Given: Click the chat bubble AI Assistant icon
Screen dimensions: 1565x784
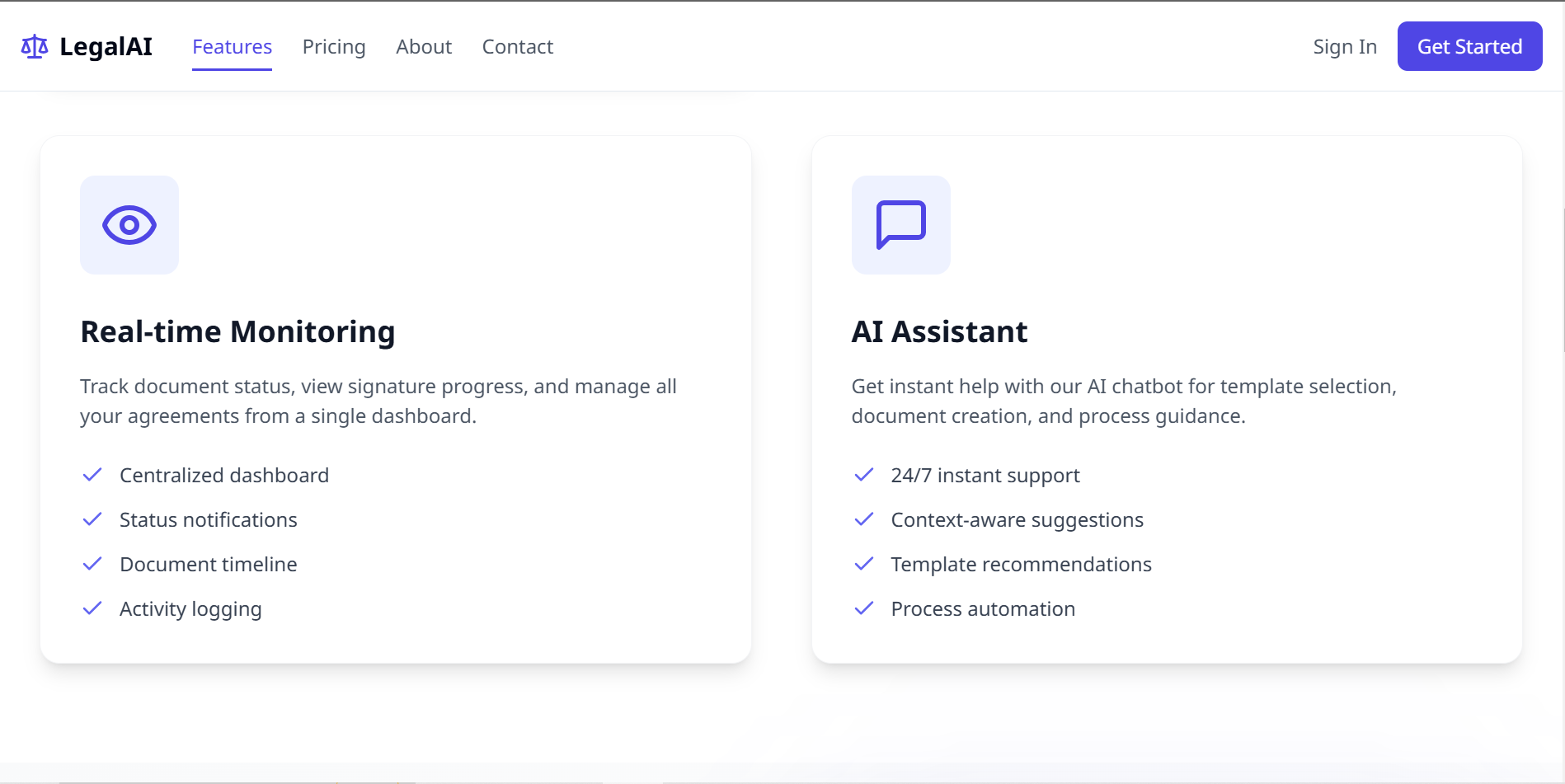Looking at the screenshot, I should point(901,225).
